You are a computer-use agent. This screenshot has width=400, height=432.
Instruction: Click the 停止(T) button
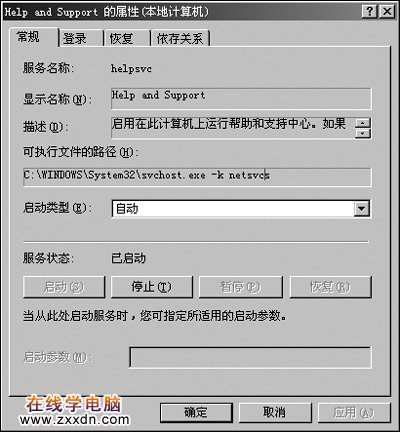coord(152,287)
